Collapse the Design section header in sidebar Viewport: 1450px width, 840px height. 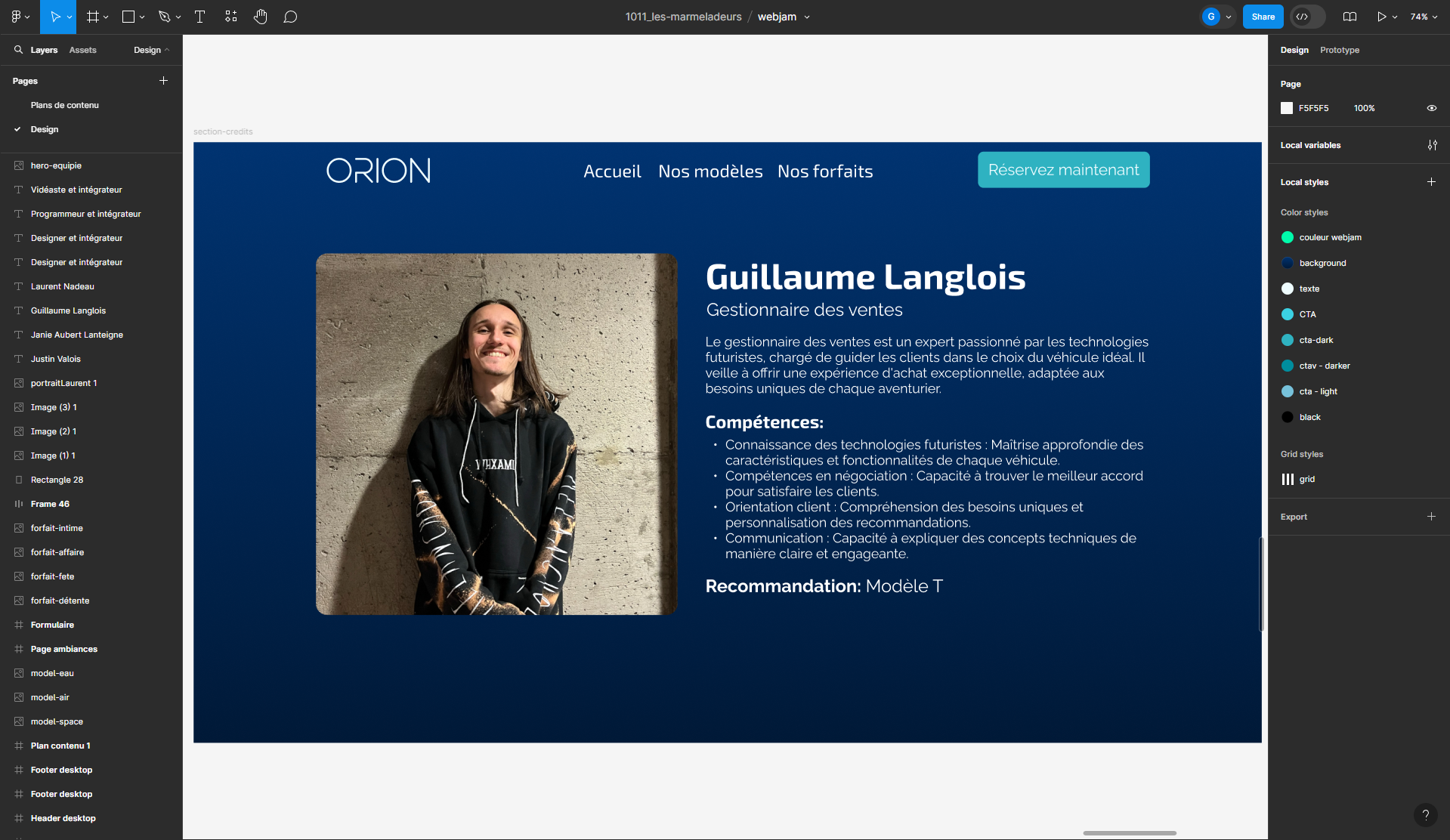pos(151,50)
